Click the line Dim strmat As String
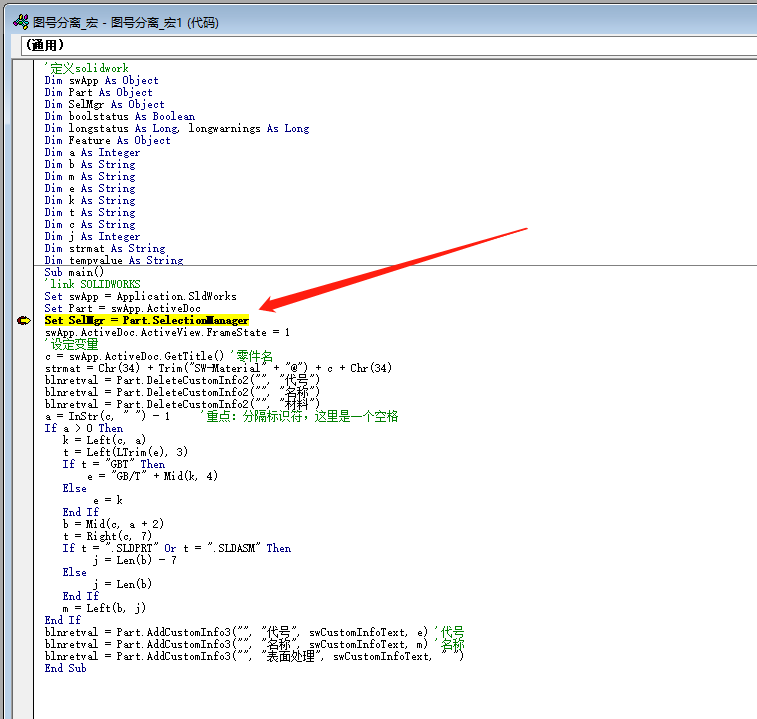This screenshot has height=719, width=757. pos(105,249)
